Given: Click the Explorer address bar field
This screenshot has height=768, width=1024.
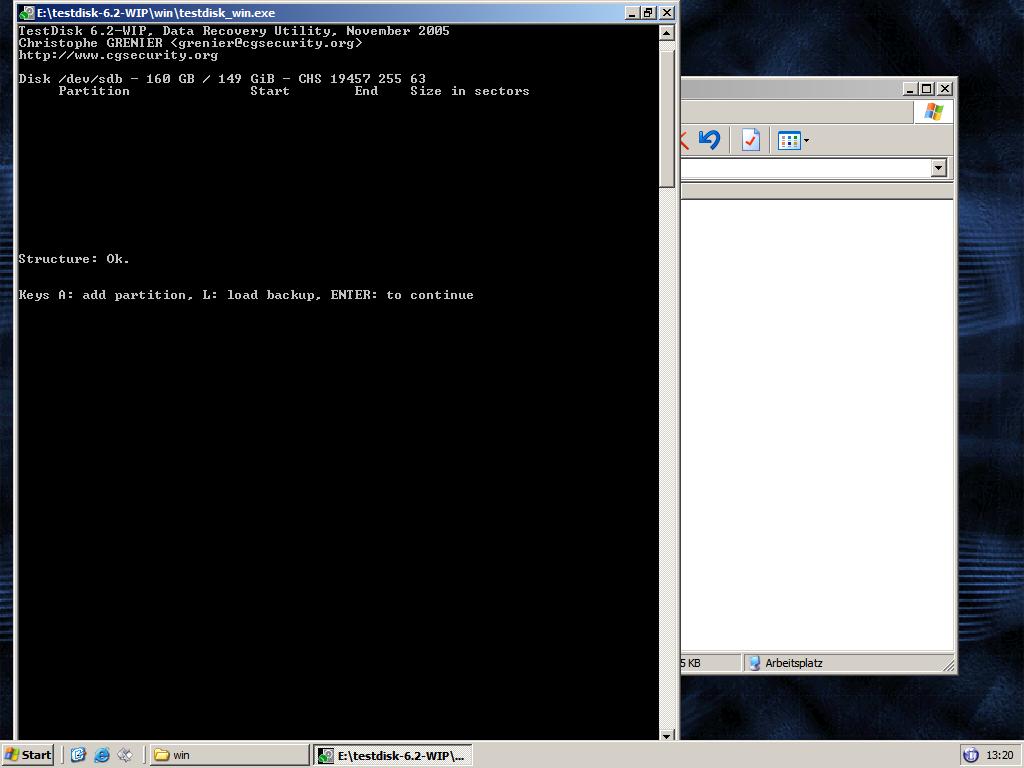Looking at the screenshot, I should point(805,168).
